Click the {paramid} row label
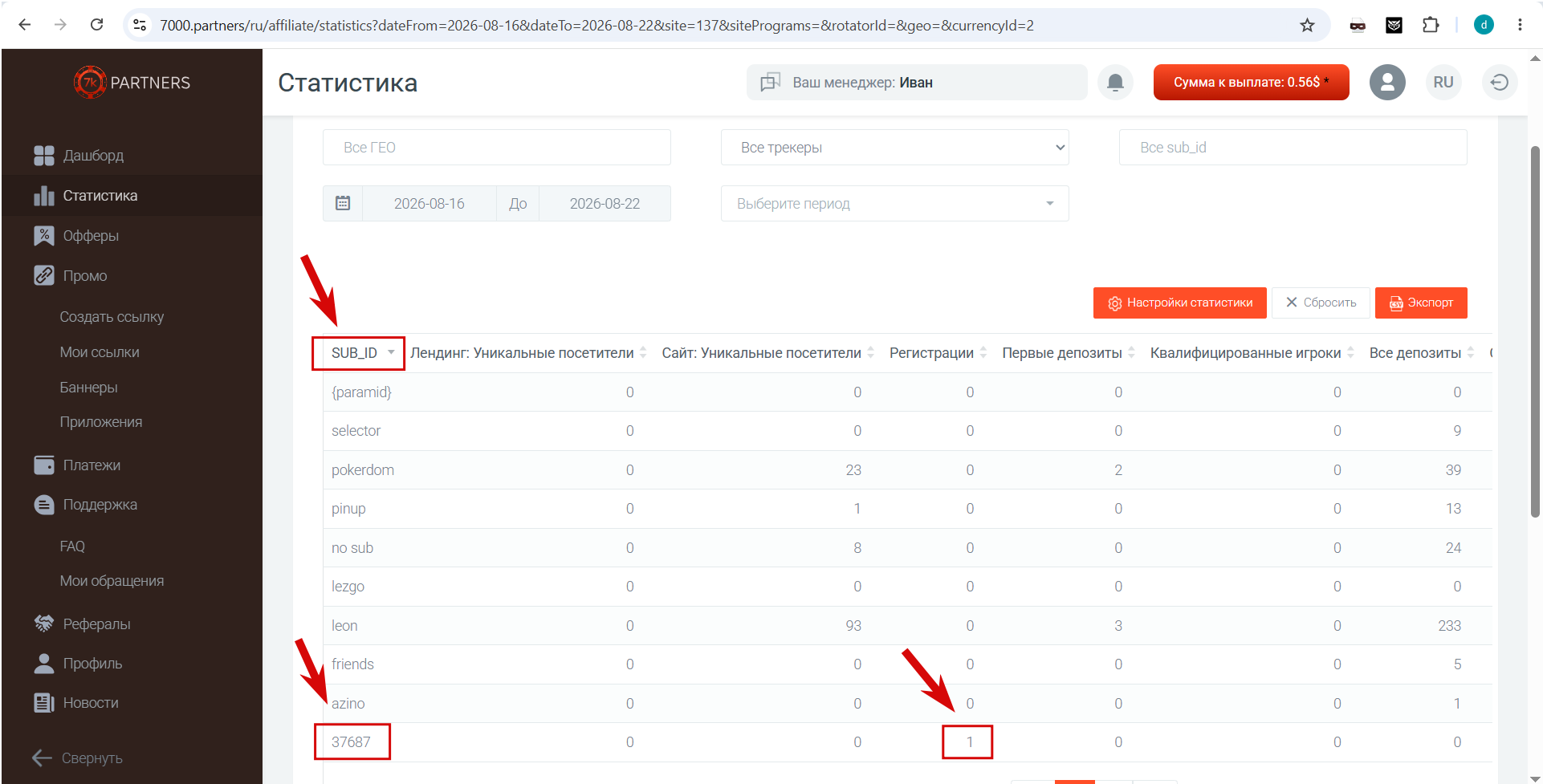1543x784 pixels. tap(361, 392)
